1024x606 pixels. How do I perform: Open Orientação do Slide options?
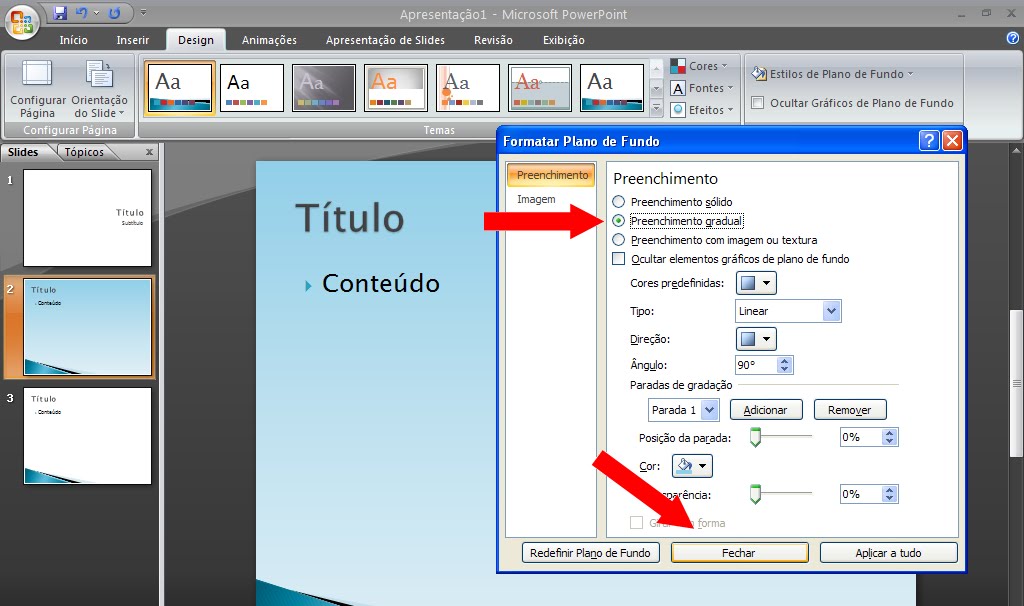(101, 88)
